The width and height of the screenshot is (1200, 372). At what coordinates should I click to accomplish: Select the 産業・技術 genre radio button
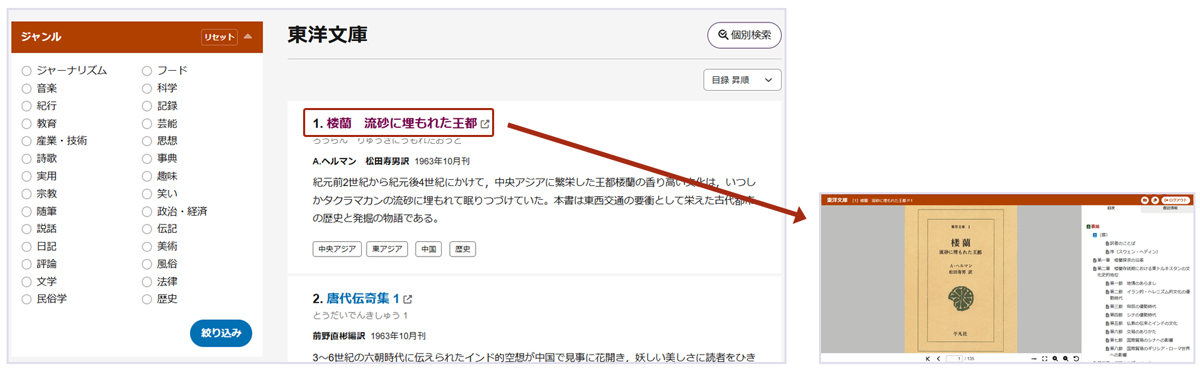[27, 141]
